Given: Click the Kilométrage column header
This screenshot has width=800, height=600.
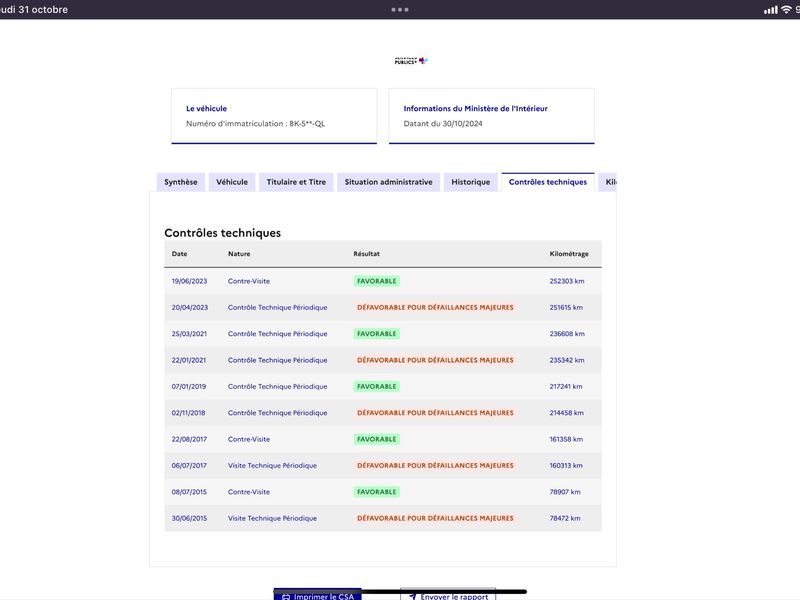Looking at the screenshot, I should pyautogui.click(x=569, y=254).
